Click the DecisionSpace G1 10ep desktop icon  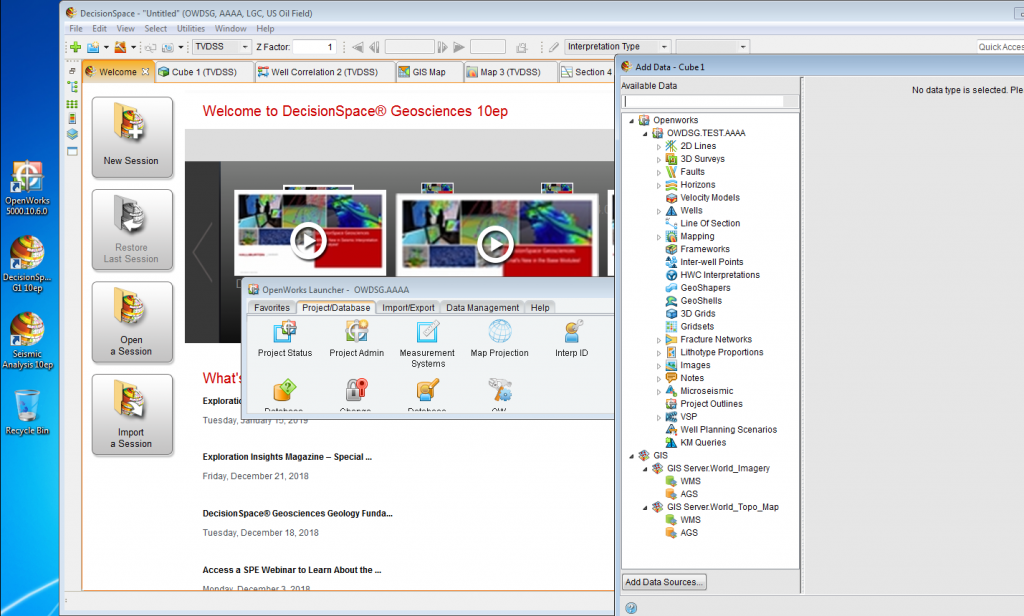[x=27, y=264]
